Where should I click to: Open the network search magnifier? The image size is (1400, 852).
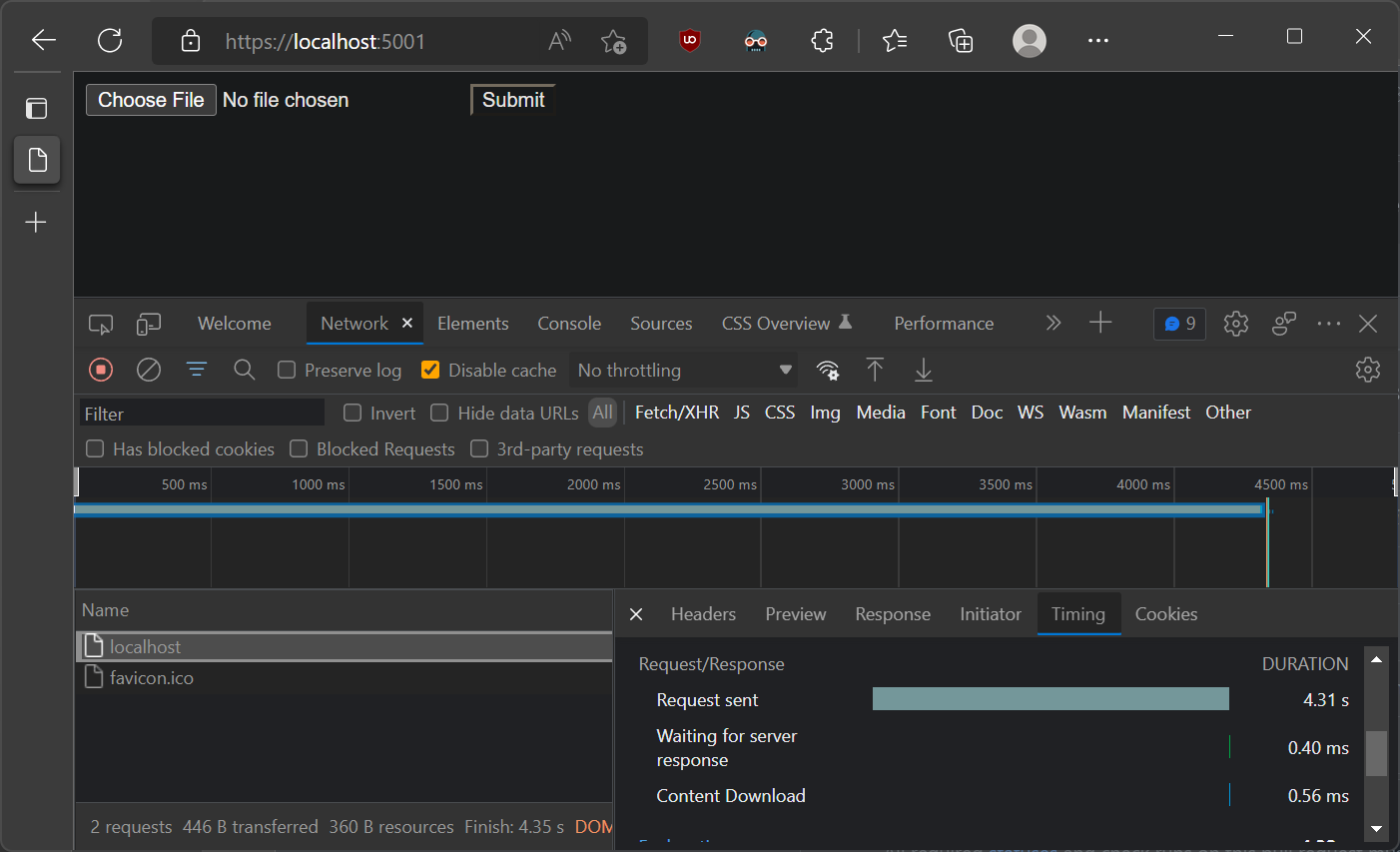pyautogui.click(x=245, y=370)
